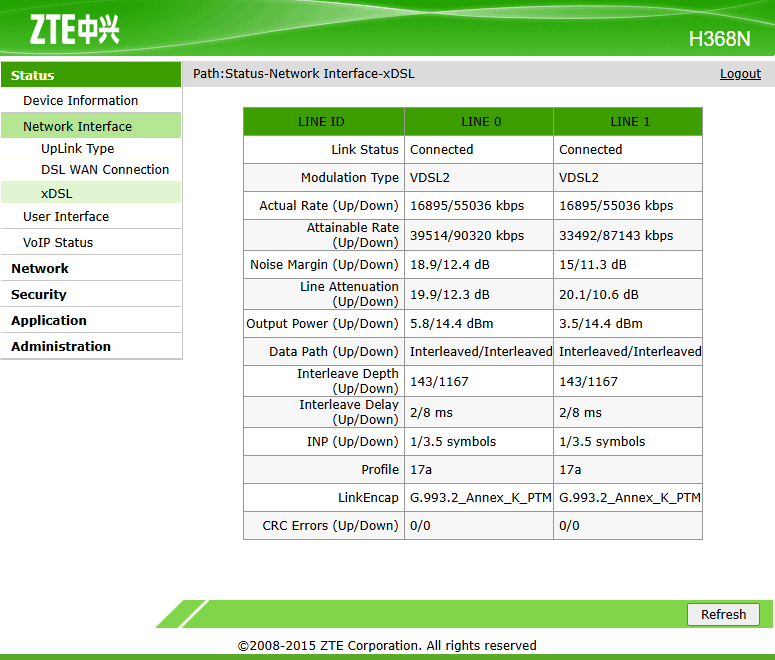775x660 pixels.
Task: Click Interleave Delay (Up/Down) label
Action: [x=348, y=412]
